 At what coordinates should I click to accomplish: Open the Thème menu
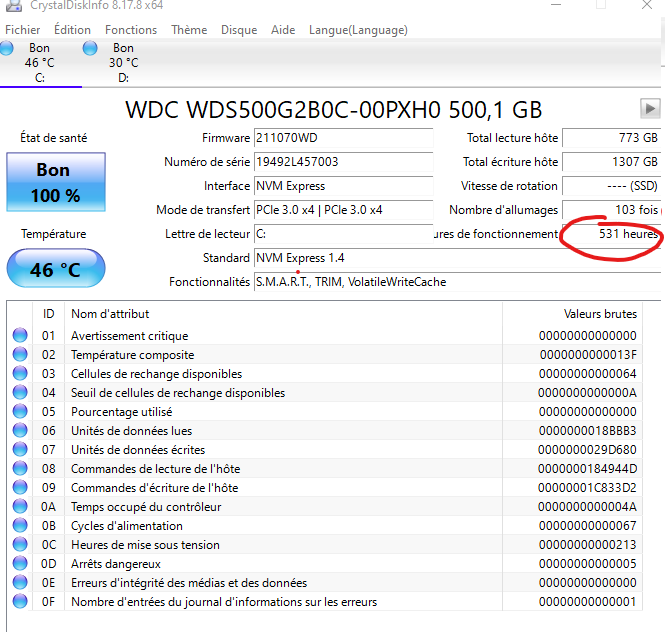189,30
